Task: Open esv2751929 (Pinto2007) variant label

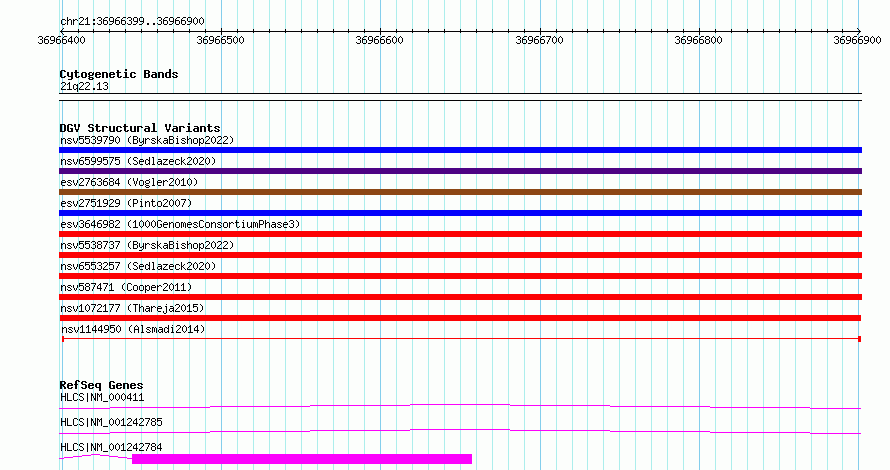Action: tap(126, 203)
